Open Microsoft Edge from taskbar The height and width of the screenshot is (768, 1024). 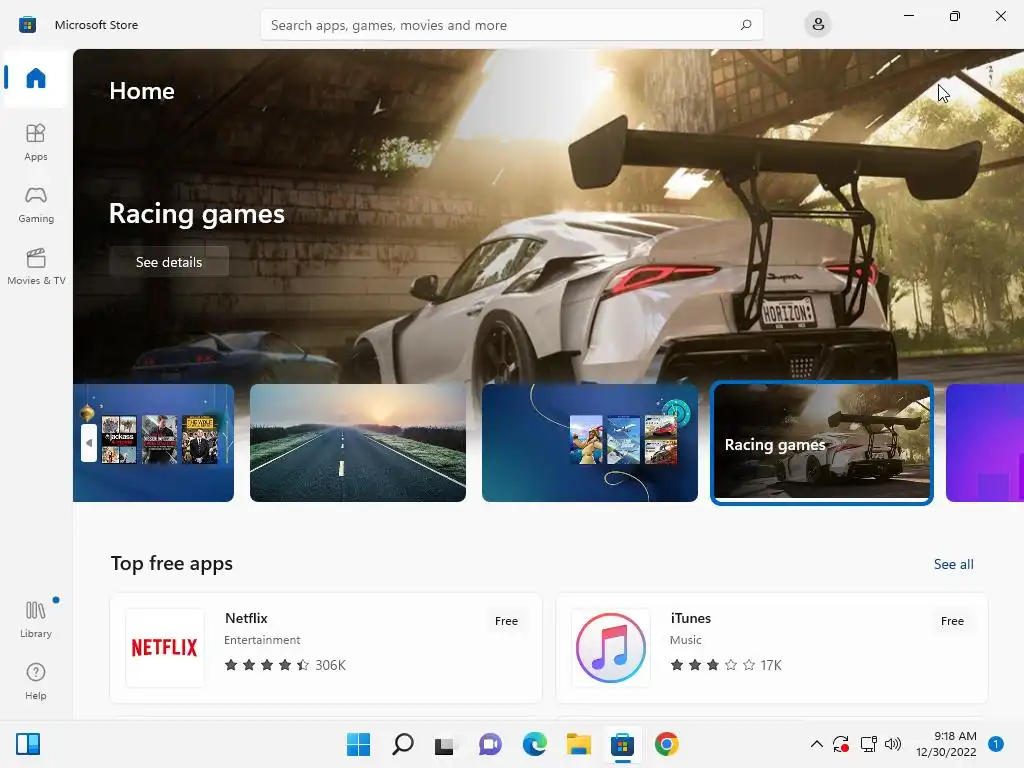point(534,744)
